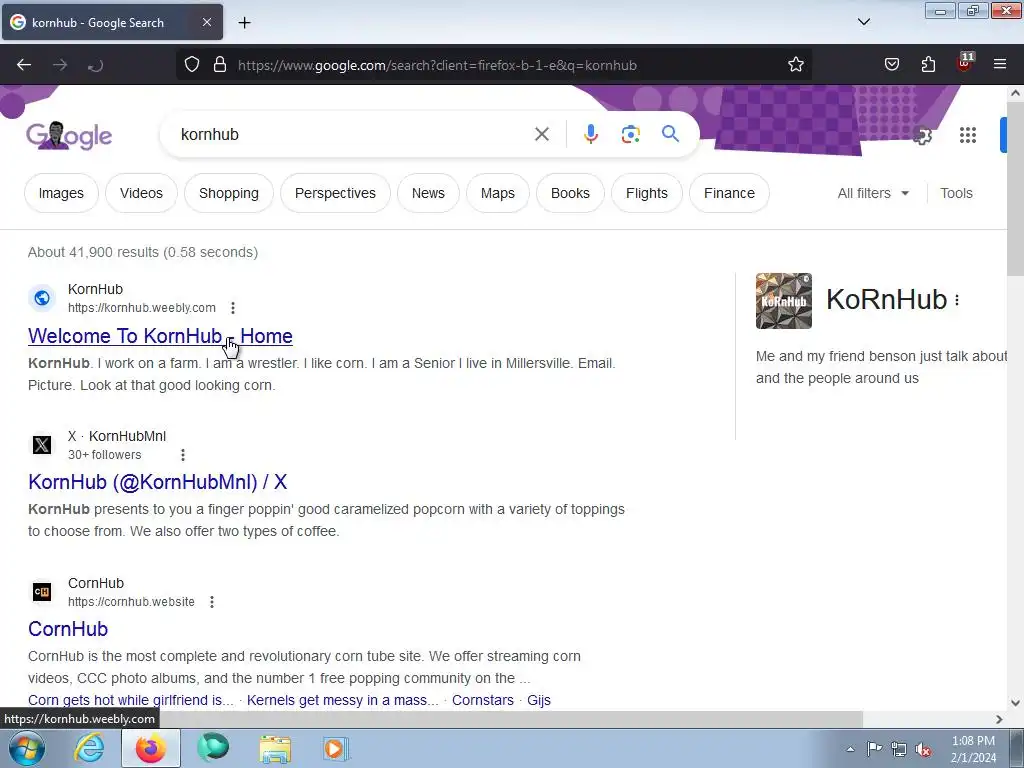Open the Action Center flag icon

point(874,749)
